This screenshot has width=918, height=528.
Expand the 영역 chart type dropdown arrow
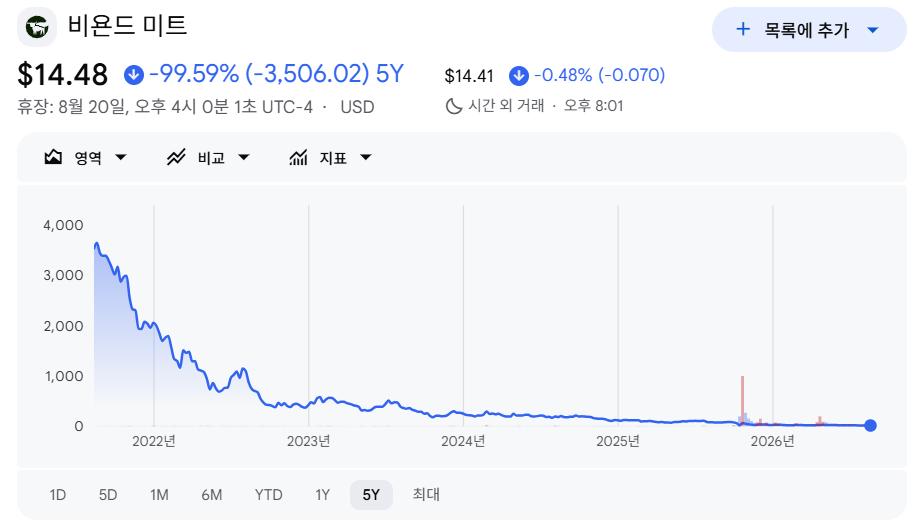click(121, 157)
